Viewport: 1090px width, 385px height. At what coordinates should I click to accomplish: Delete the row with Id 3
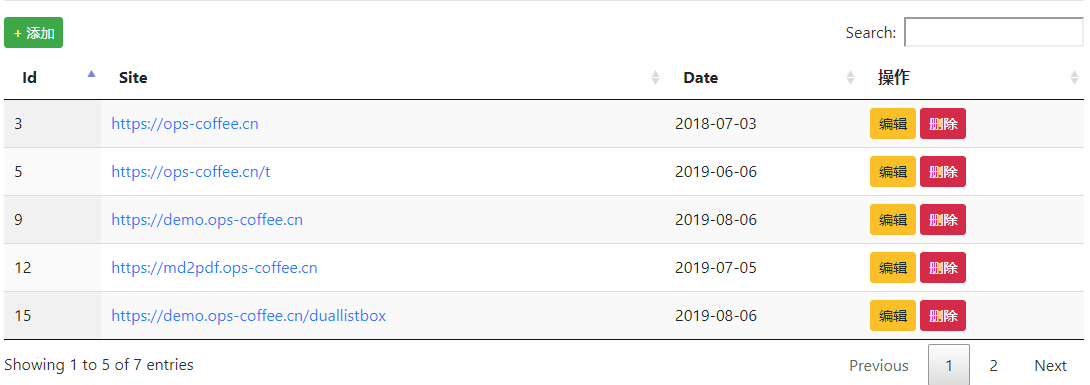[x=943, y=124]
